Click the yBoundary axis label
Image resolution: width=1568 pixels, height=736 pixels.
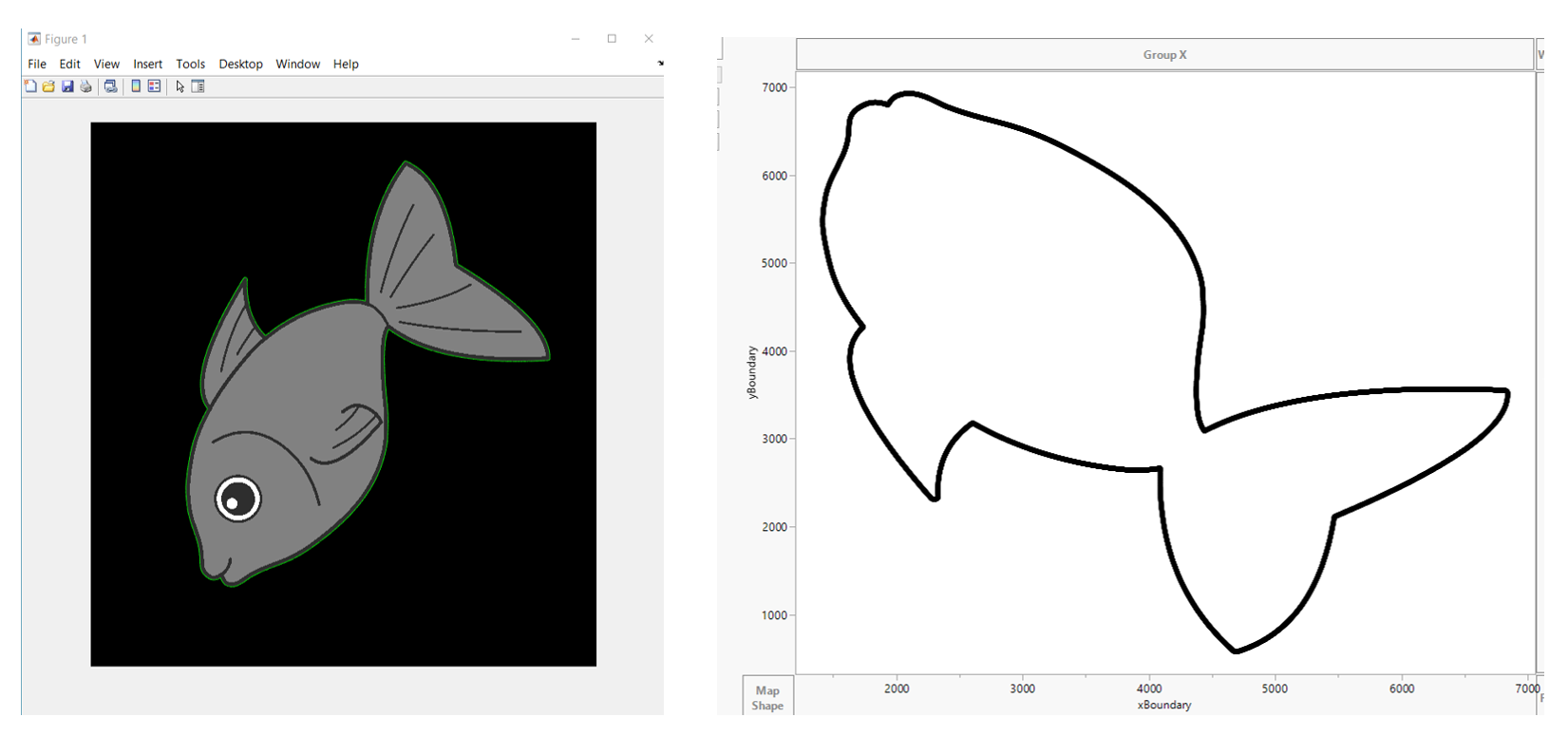point(752,372)
